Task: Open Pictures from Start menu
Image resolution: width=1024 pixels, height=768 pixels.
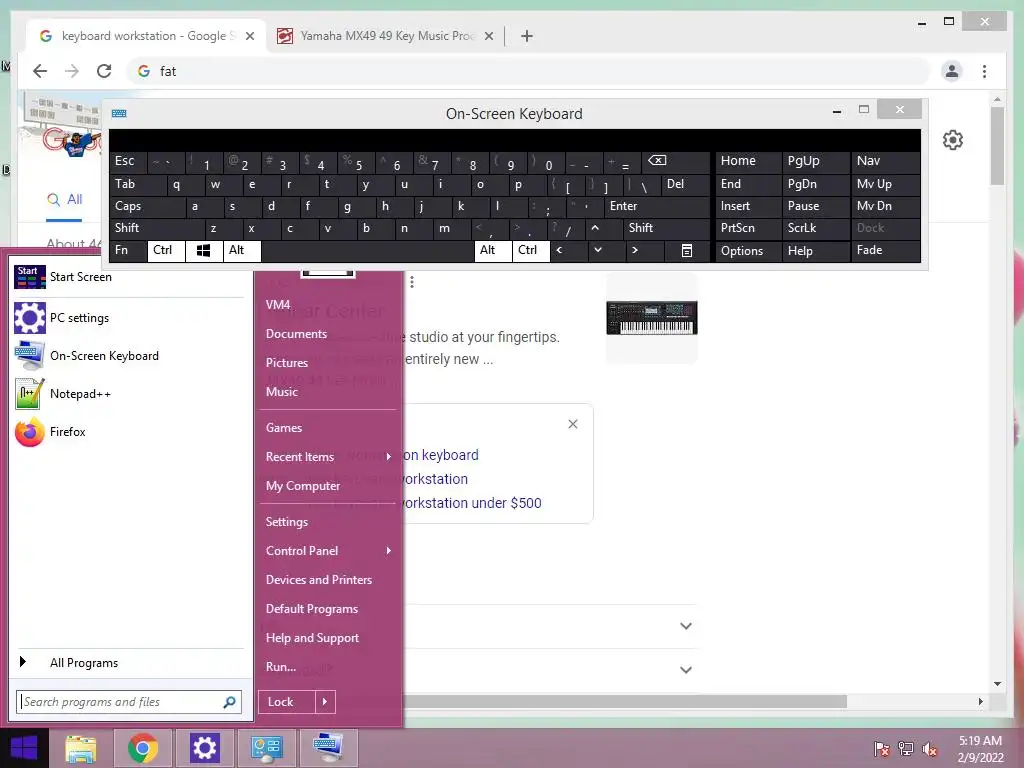Action: pos(287,363)
